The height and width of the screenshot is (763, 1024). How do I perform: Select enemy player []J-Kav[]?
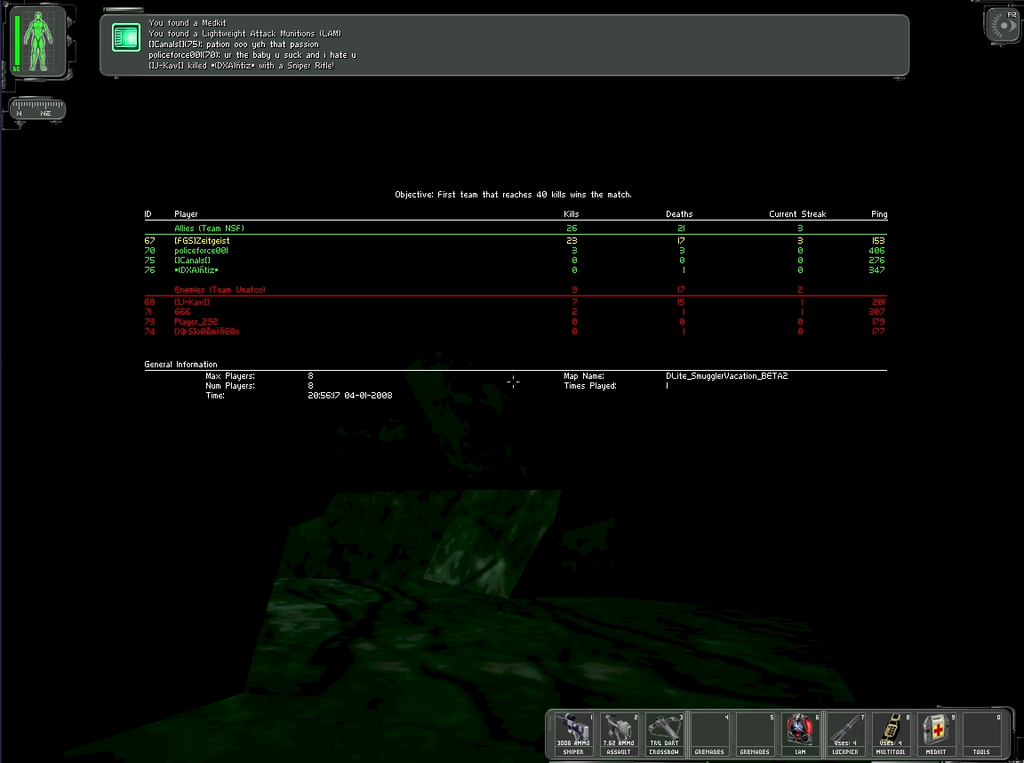pos(515,302)
